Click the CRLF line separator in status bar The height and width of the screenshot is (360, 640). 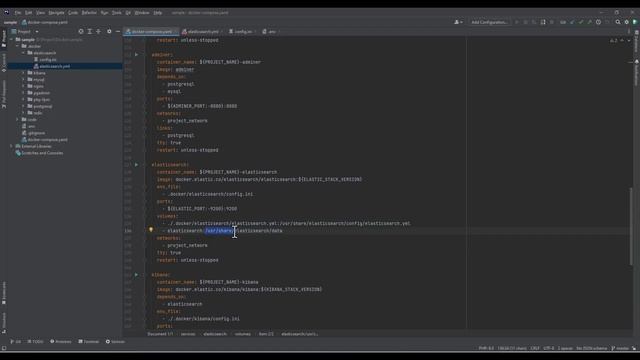click(x=535, y=348)
